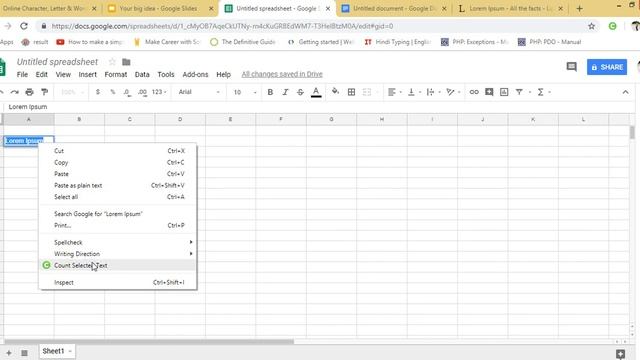Open vertical align dropdown
Viewport: 640px width, 360px height.
coord(414,92)
